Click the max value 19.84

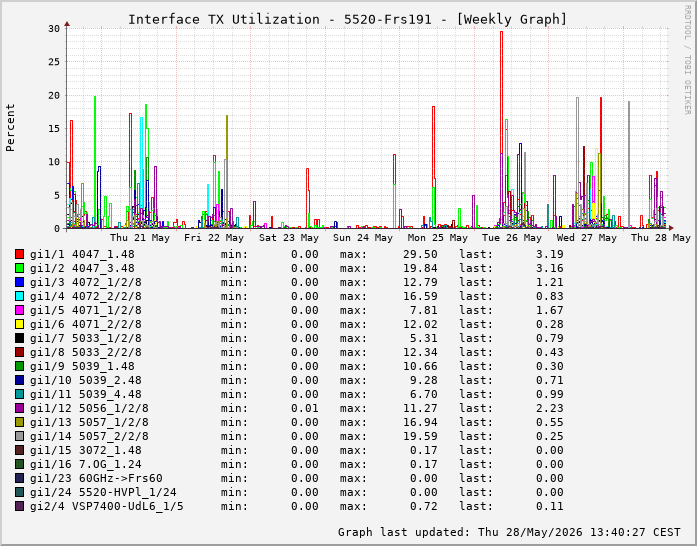(x=421, y=268)
